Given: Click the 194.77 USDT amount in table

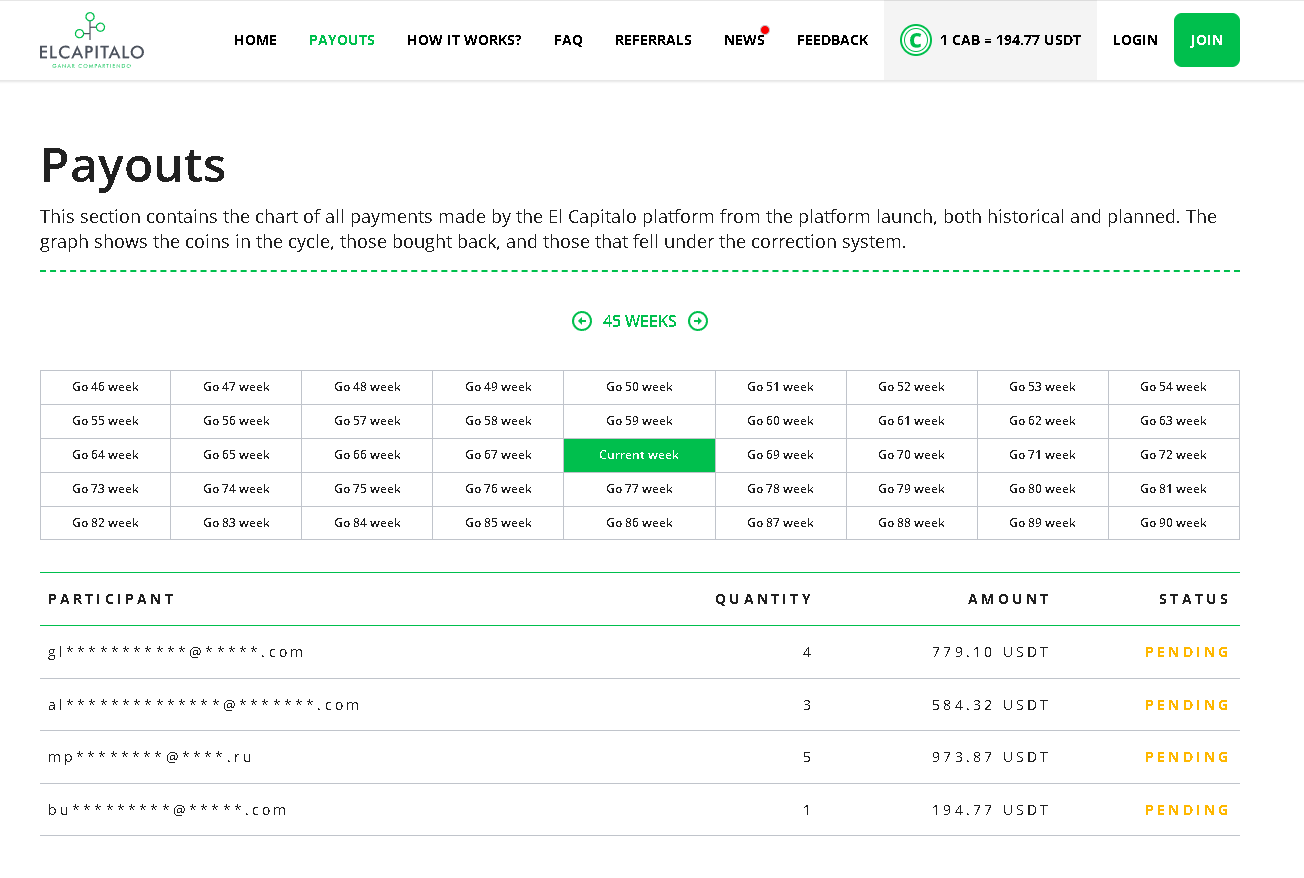Looking at the screenshot, I should point(990,810).
